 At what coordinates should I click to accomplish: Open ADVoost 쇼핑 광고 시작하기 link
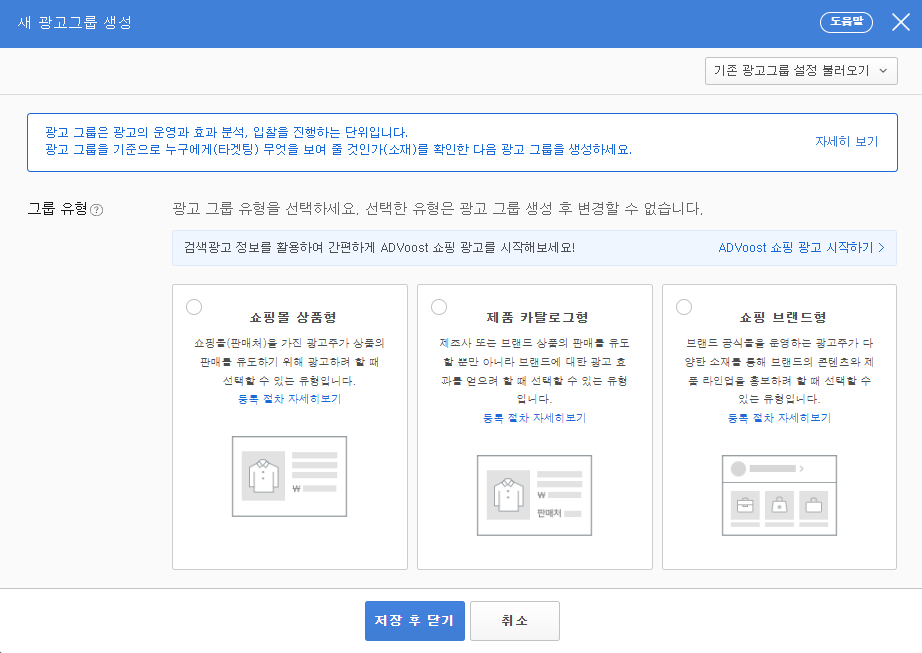click(x=801, y=248)
